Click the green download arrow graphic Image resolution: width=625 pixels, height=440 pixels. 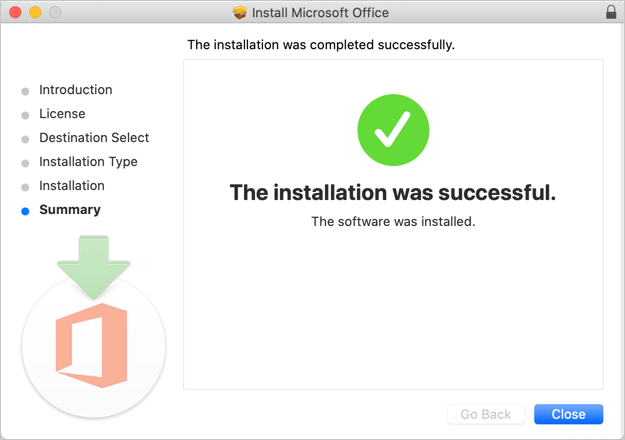tap(93, 264)
